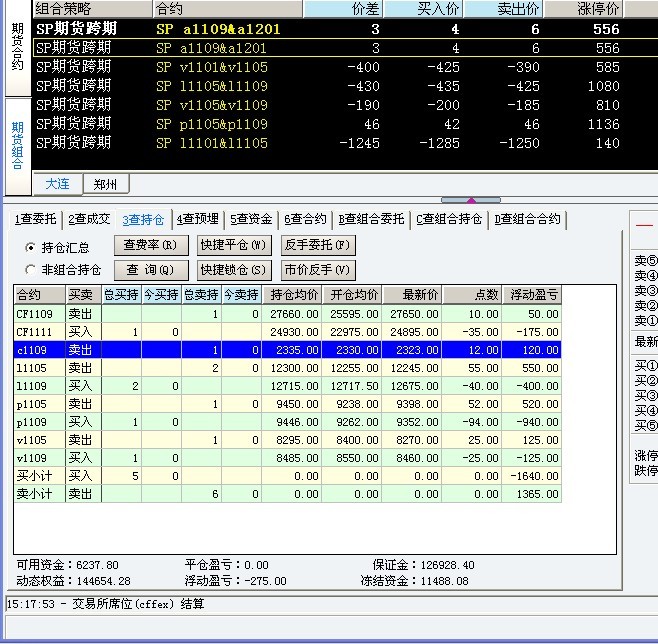Click the 总买持 column header

[x=121, y=295]
